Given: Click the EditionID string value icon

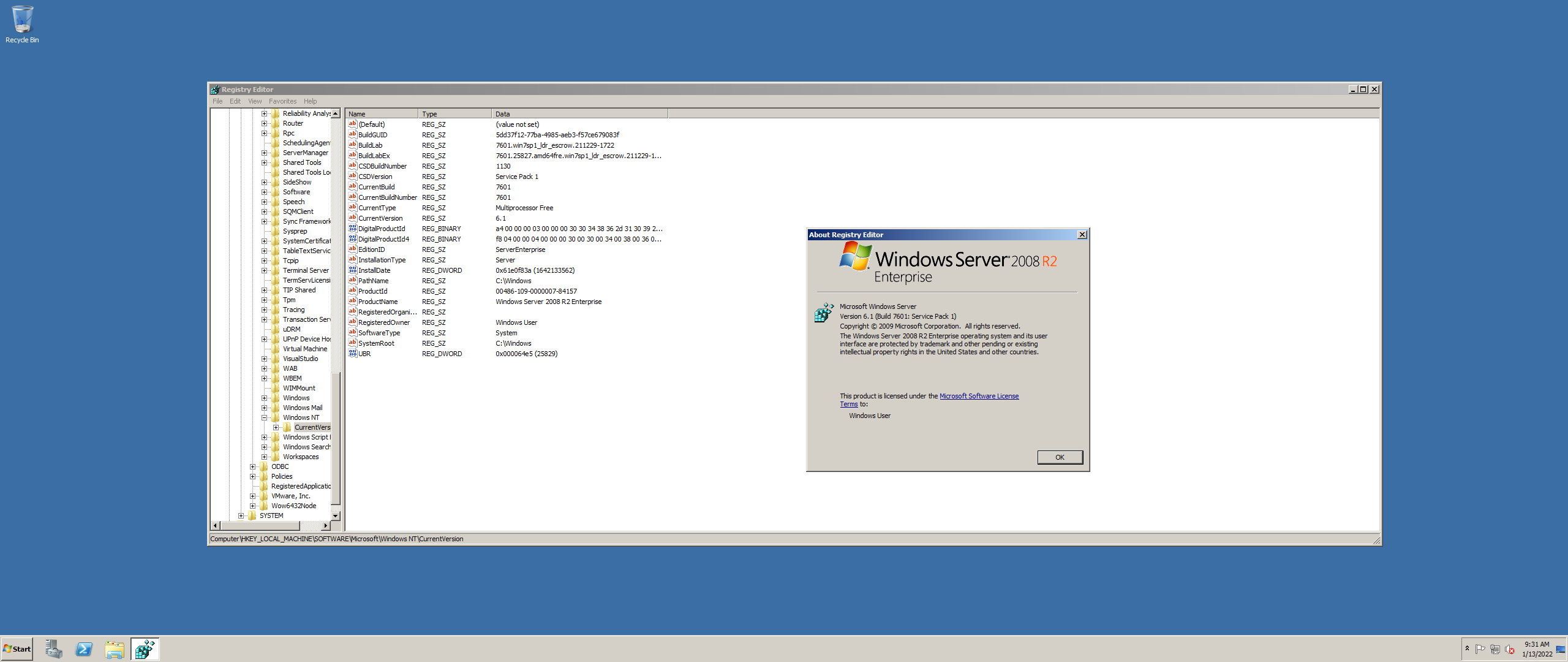Looking at the screenshot, I should [x=352, y=249].
